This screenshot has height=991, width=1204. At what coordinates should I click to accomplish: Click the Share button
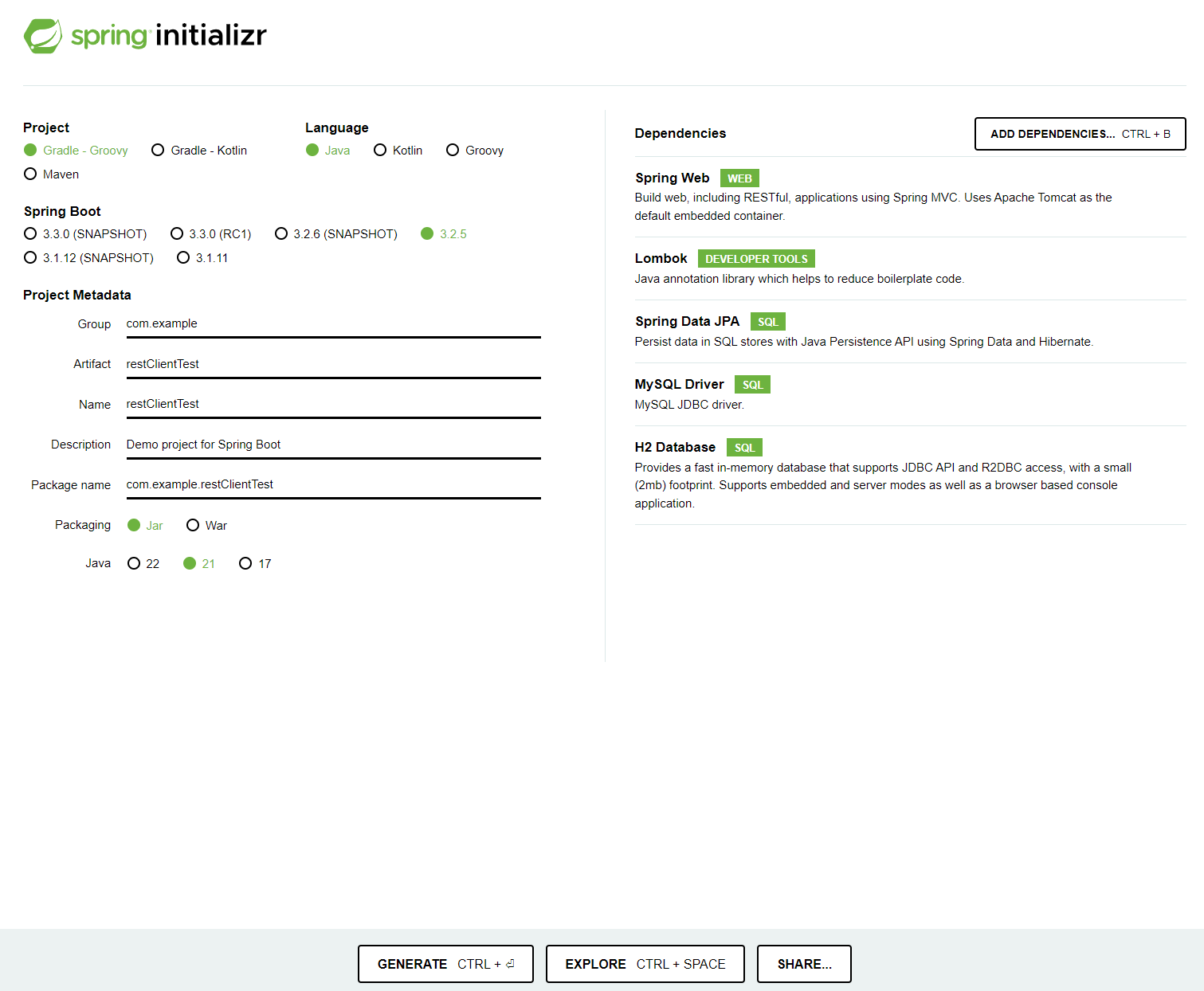click(x=804, y=964)
